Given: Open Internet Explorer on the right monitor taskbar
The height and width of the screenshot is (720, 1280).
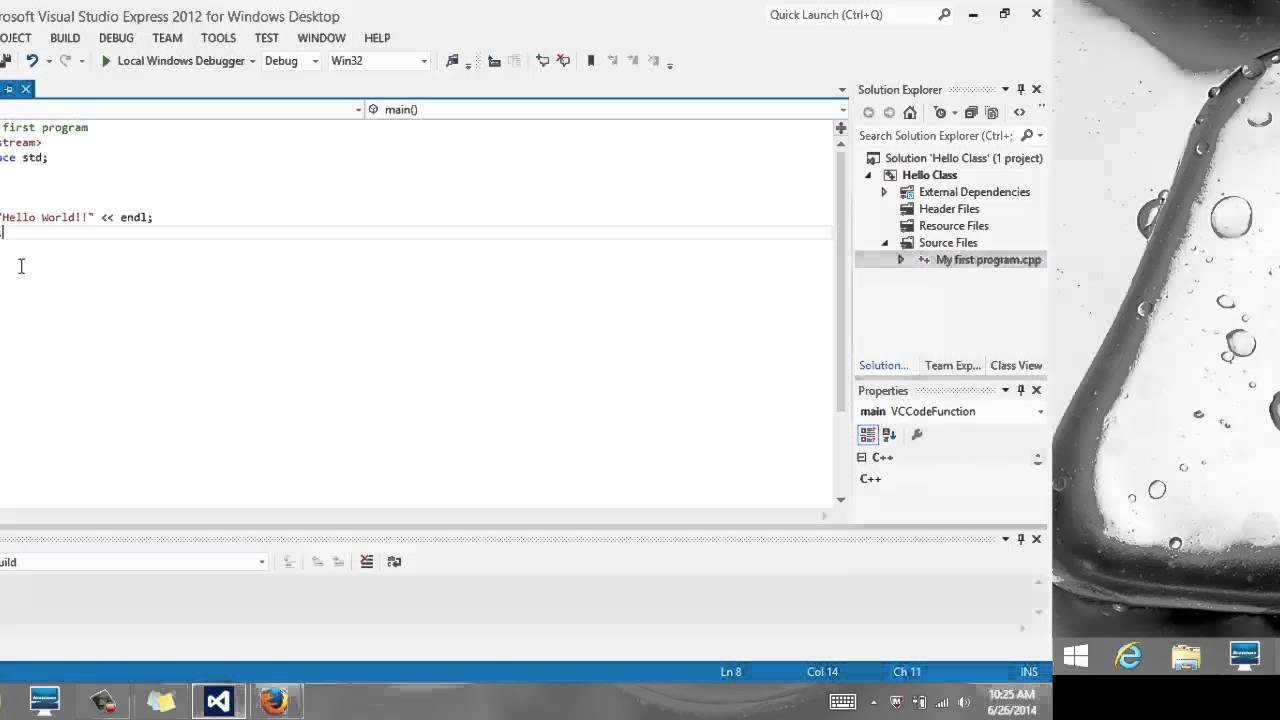Looking at the screenshot, I should tap(1129, 656).
